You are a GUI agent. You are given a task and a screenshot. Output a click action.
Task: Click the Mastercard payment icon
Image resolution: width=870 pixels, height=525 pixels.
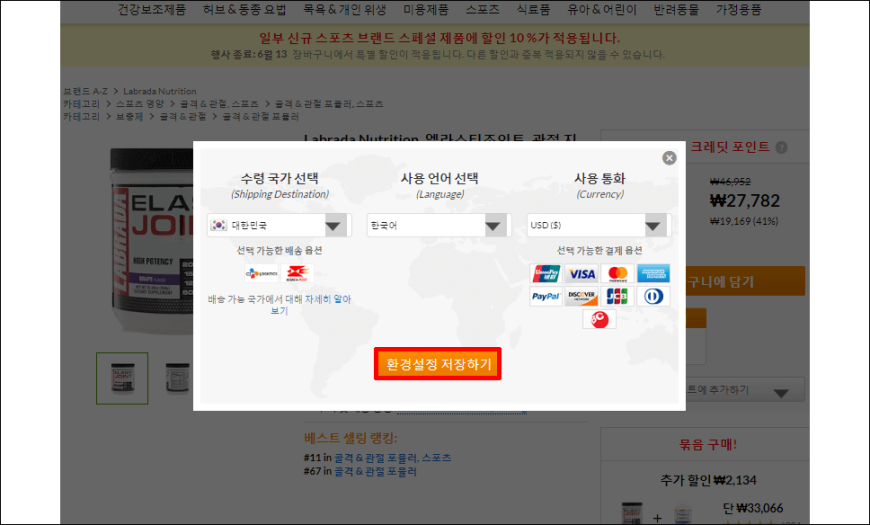click(618, 274)
